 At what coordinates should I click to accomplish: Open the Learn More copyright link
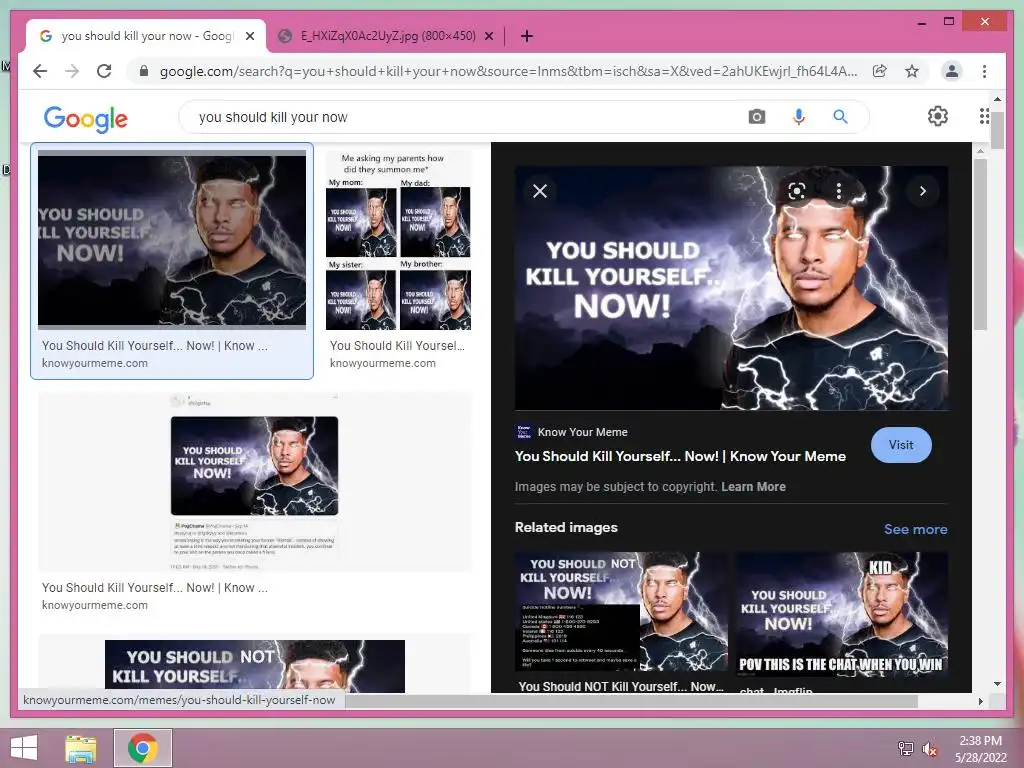pyautogui.click(x=753, y=487)
